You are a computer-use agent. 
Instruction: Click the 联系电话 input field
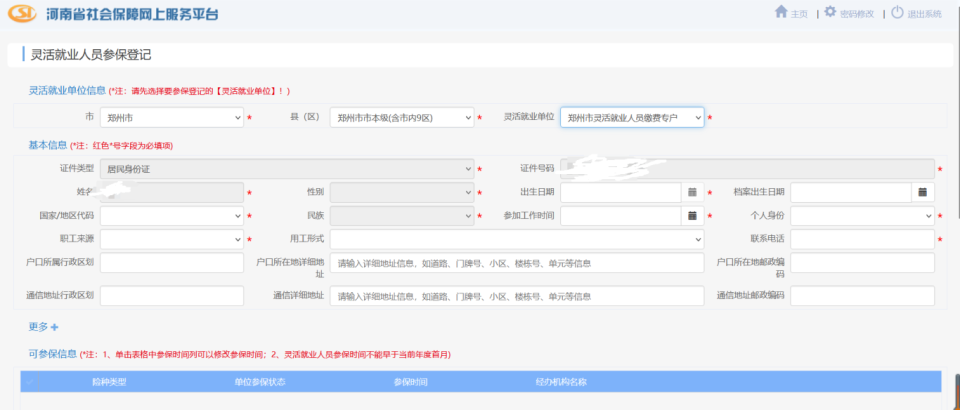[862, 239]
